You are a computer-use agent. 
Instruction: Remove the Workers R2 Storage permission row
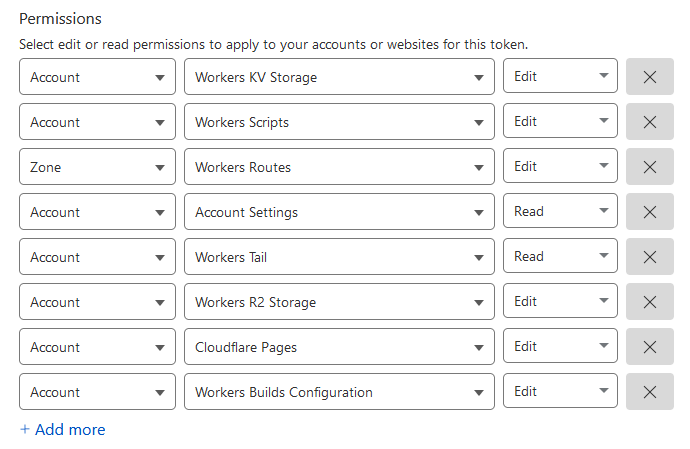tap(650, 302)
